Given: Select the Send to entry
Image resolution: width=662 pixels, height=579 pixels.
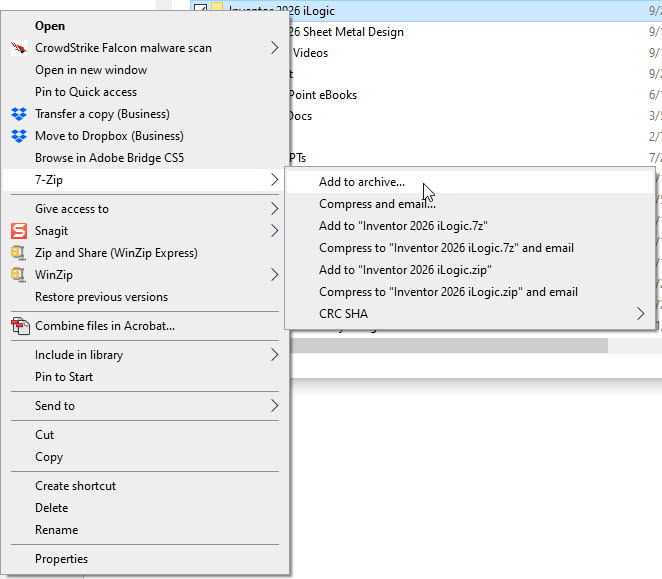Looking at the screenshot, I should tap(146, 406).
